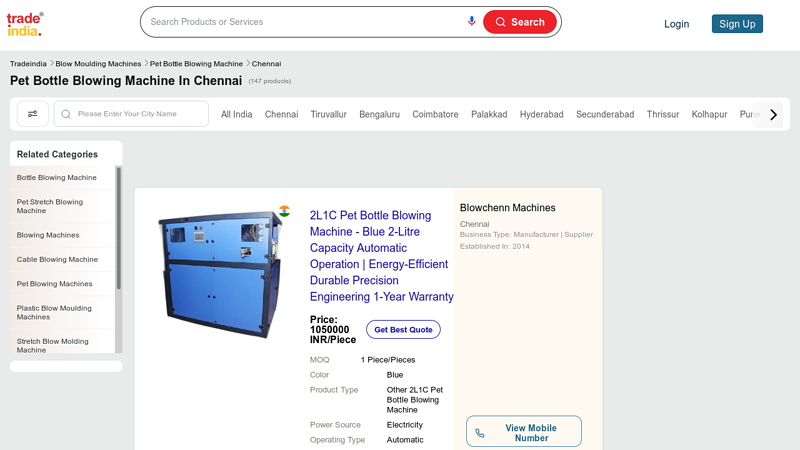800x450 pixels.
Task: Click the (147 products) count
Action: click(x=270, y=81)
